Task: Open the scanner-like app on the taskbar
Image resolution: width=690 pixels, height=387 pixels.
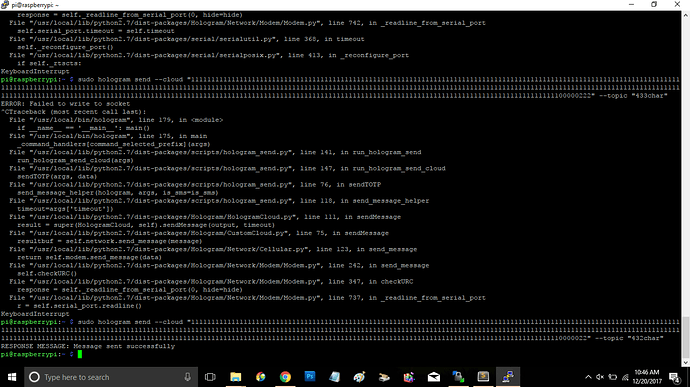Action: tap(384, 377)
